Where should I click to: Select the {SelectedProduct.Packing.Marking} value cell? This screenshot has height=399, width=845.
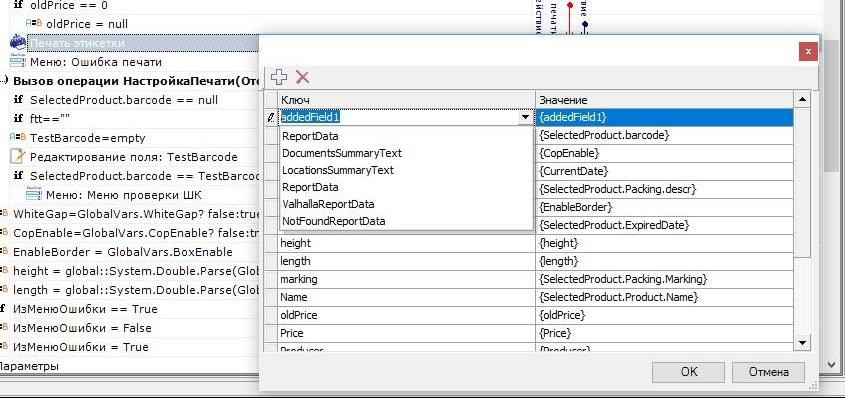pyautogui.click(x=664, y=279)
